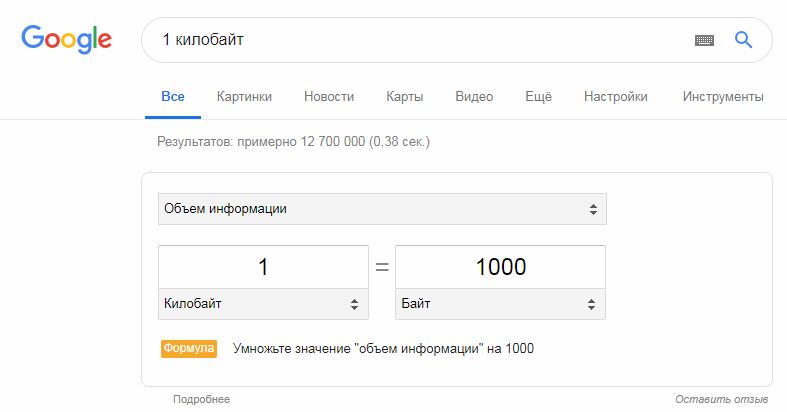Click the Подробнее link

201,399
